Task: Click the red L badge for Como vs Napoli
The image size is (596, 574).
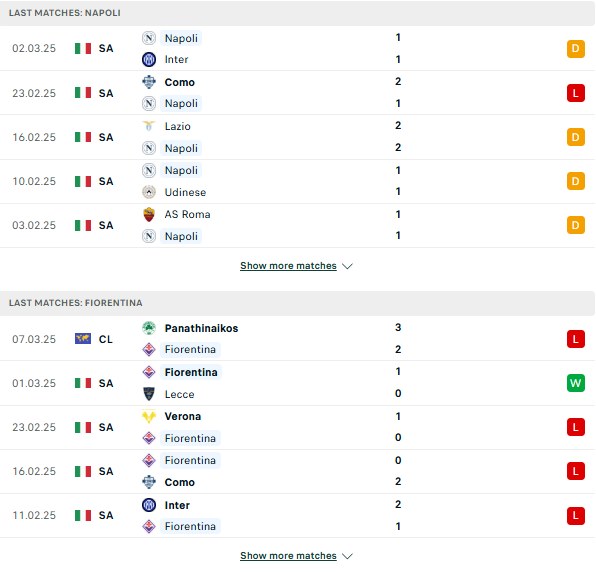Action: [575, 93]
